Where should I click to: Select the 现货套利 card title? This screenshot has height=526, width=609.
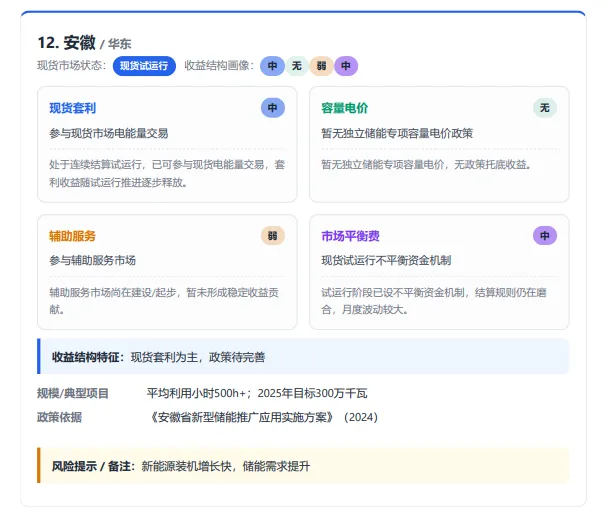point(73,108)
